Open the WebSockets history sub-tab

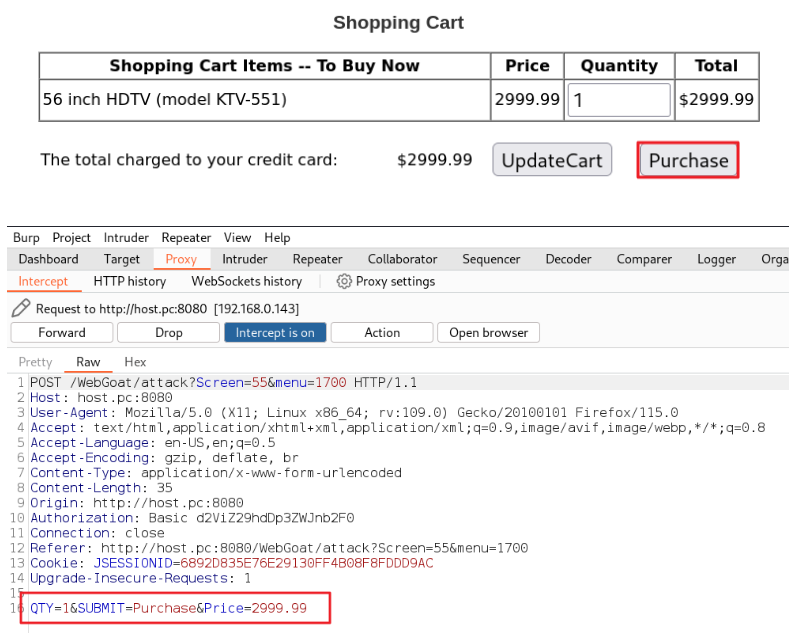(247, 281)
